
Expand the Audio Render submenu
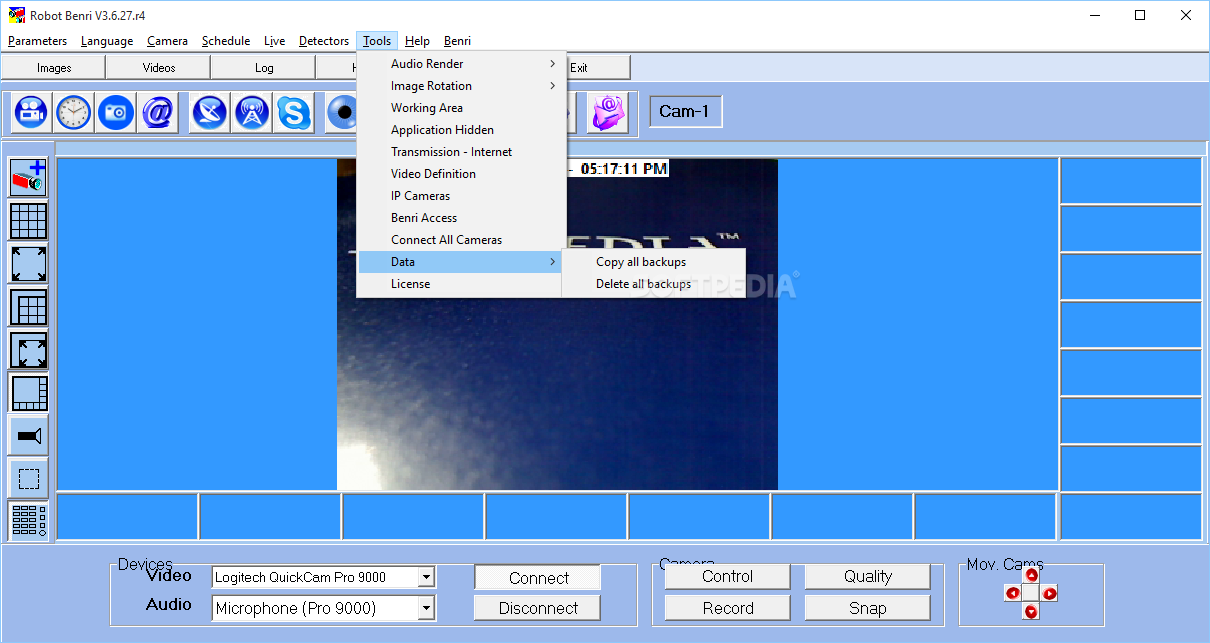(461, 64)
